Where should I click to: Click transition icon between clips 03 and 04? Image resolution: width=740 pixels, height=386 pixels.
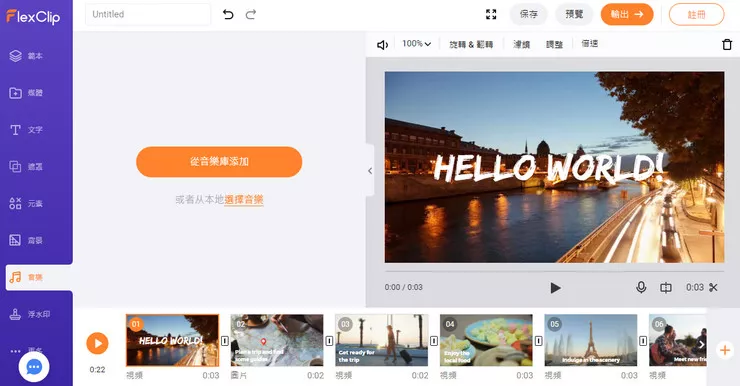pos(434,341)
